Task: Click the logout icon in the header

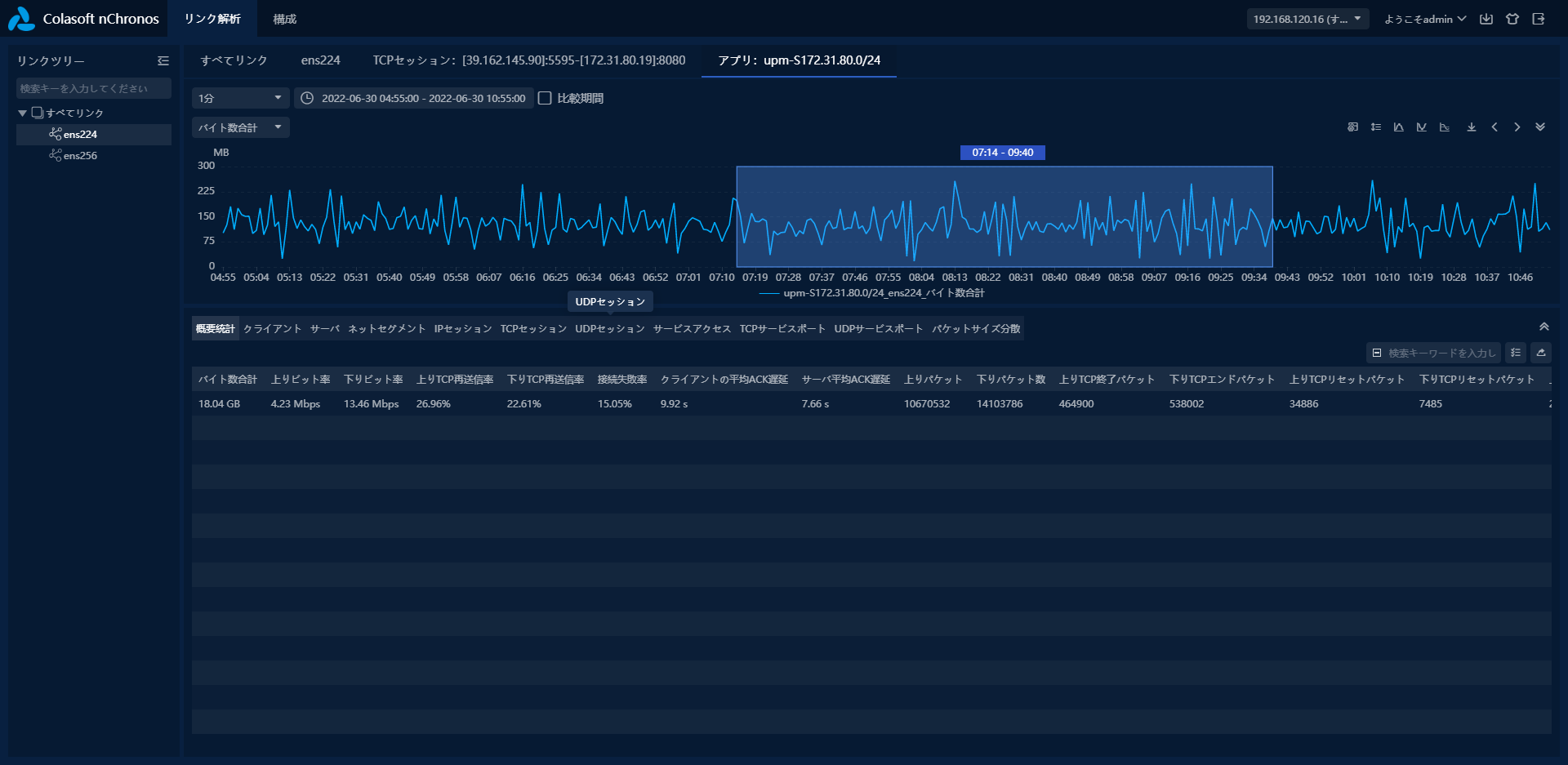Action: coord(1539,19)
